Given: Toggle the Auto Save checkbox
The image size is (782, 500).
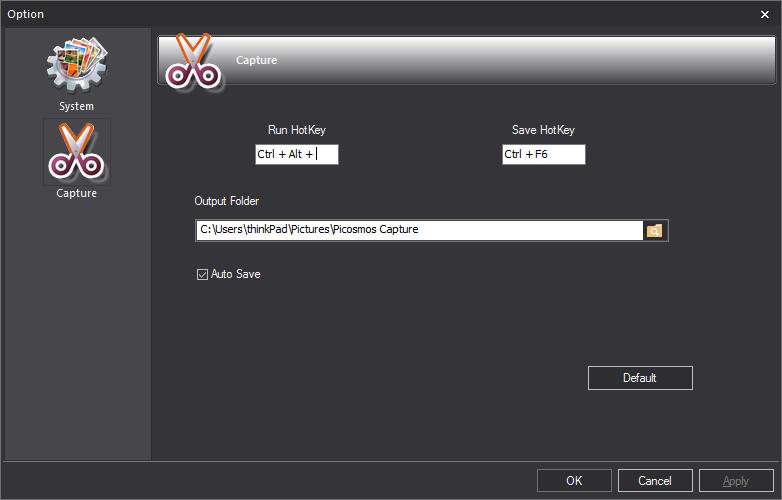Looking at the screenshot, I should pos(203,274).
